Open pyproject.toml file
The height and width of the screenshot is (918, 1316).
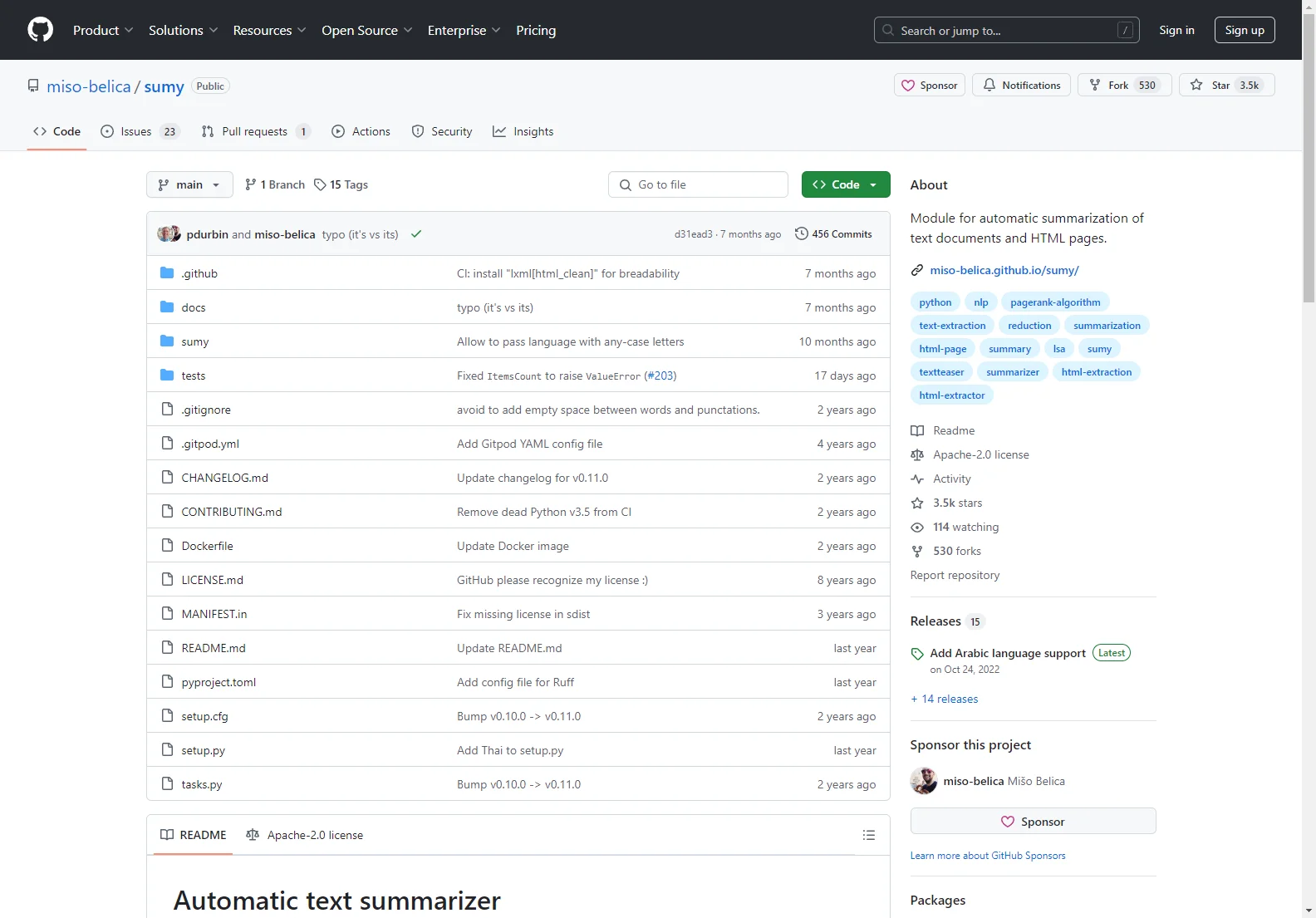tap(219, 683)
